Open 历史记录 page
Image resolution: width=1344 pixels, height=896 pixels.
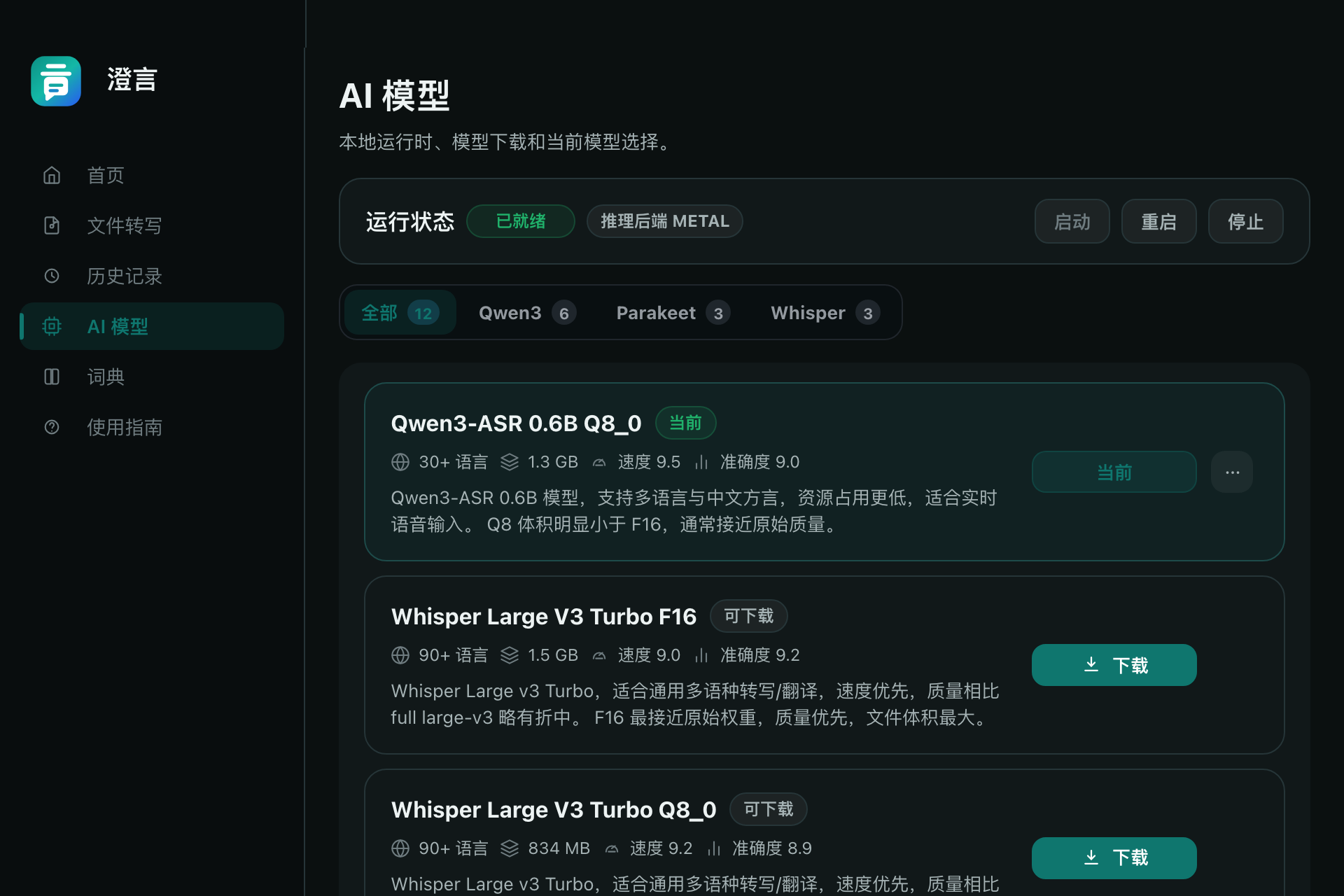152,276
